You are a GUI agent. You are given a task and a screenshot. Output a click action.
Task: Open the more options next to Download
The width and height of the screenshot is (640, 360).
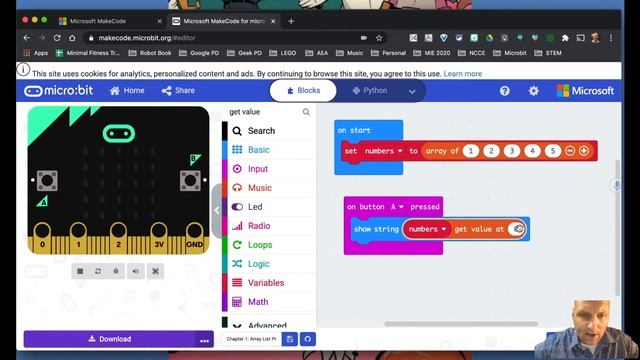click(x=204, y=340)
